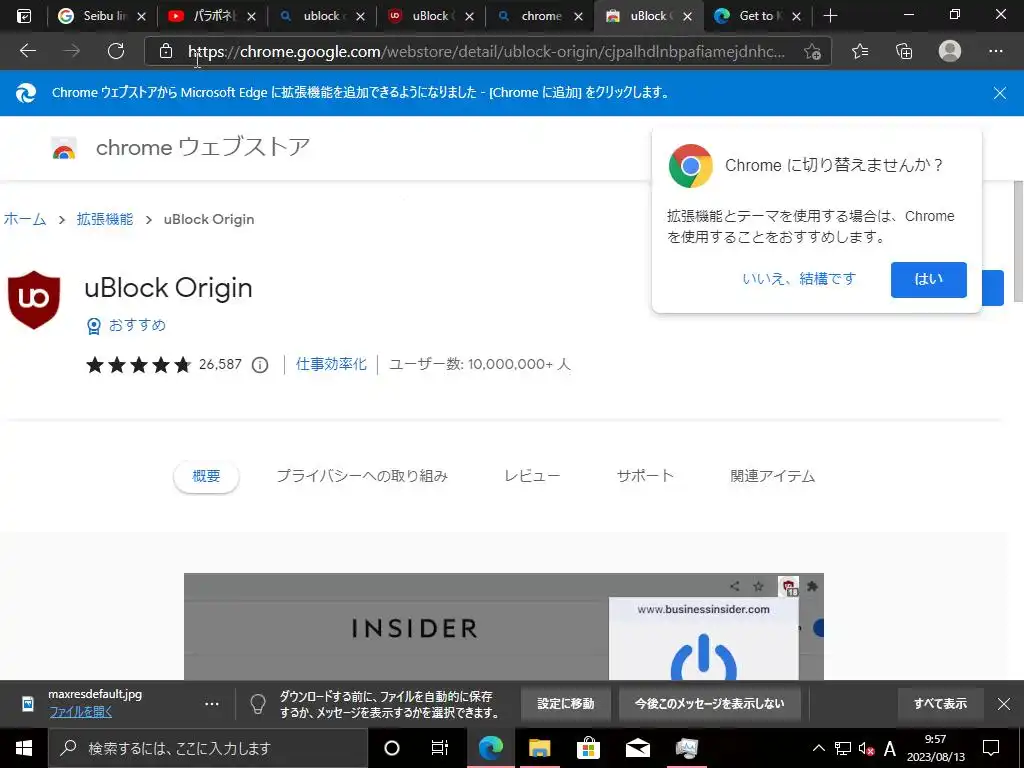Open the clock showing 9:57
1024x768 pixels.
(935, 748)
